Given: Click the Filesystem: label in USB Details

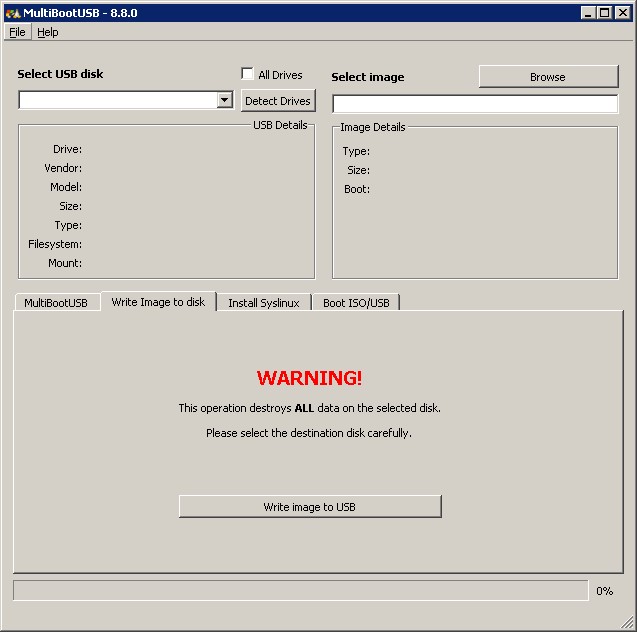Looking at the screenshot, I should [55, 244].
